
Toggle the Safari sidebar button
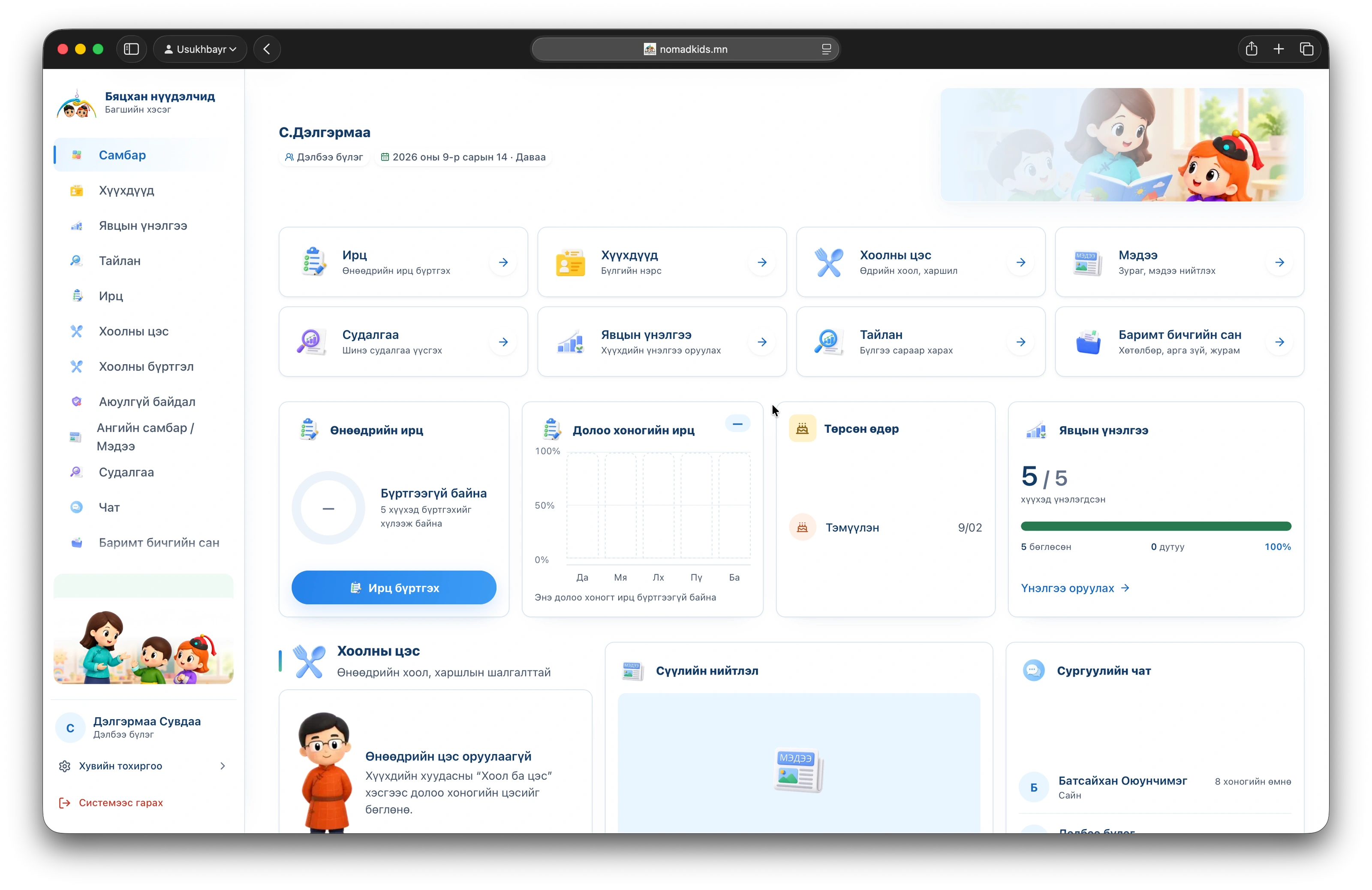[x=132, y=49]
